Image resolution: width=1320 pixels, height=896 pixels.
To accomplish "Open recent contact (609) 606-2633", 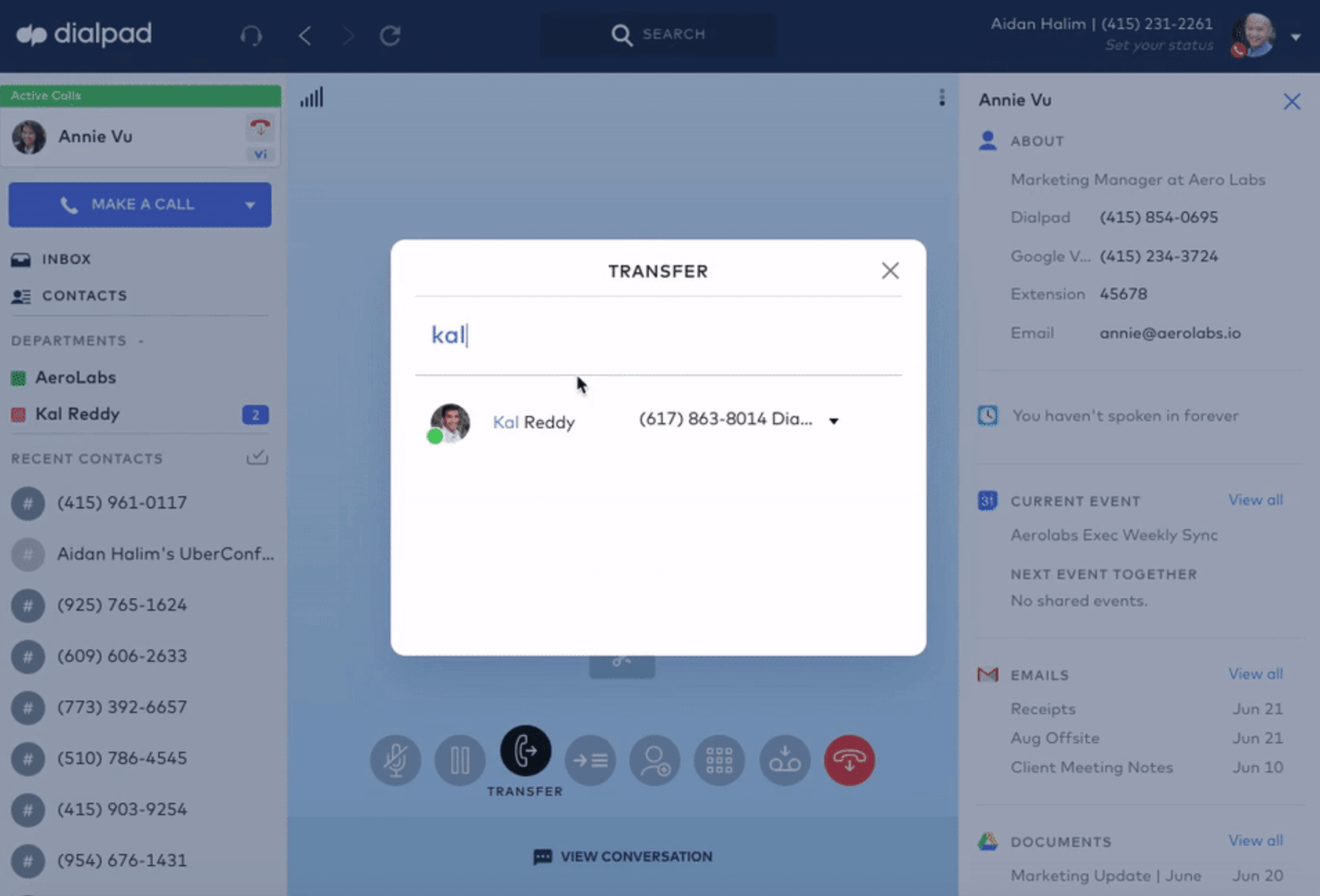I will (x=122, y=656).
